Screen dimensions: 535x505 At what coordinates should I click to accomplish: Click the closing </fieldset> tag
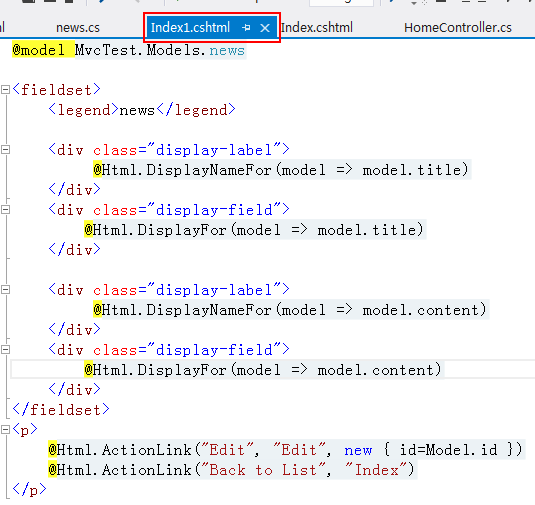click(x=61, y=409)
